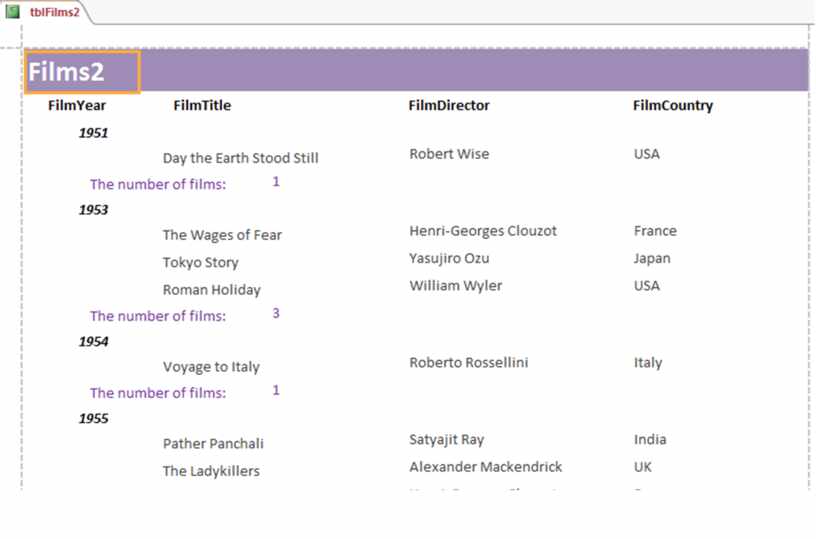Select the FilmDirector column header
The width and height of the screenshot is (816, 539).
(449, 106)
